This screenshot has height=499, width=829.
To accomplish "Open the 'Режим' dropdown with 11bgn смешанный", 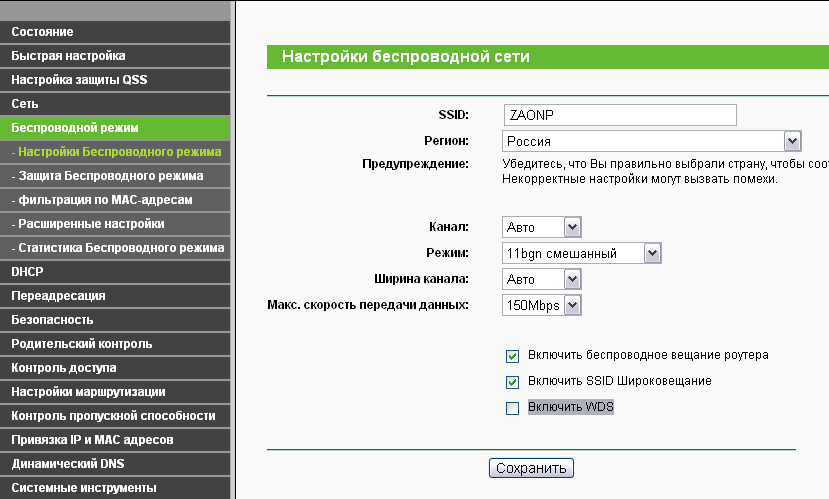I will click(582, 254).
